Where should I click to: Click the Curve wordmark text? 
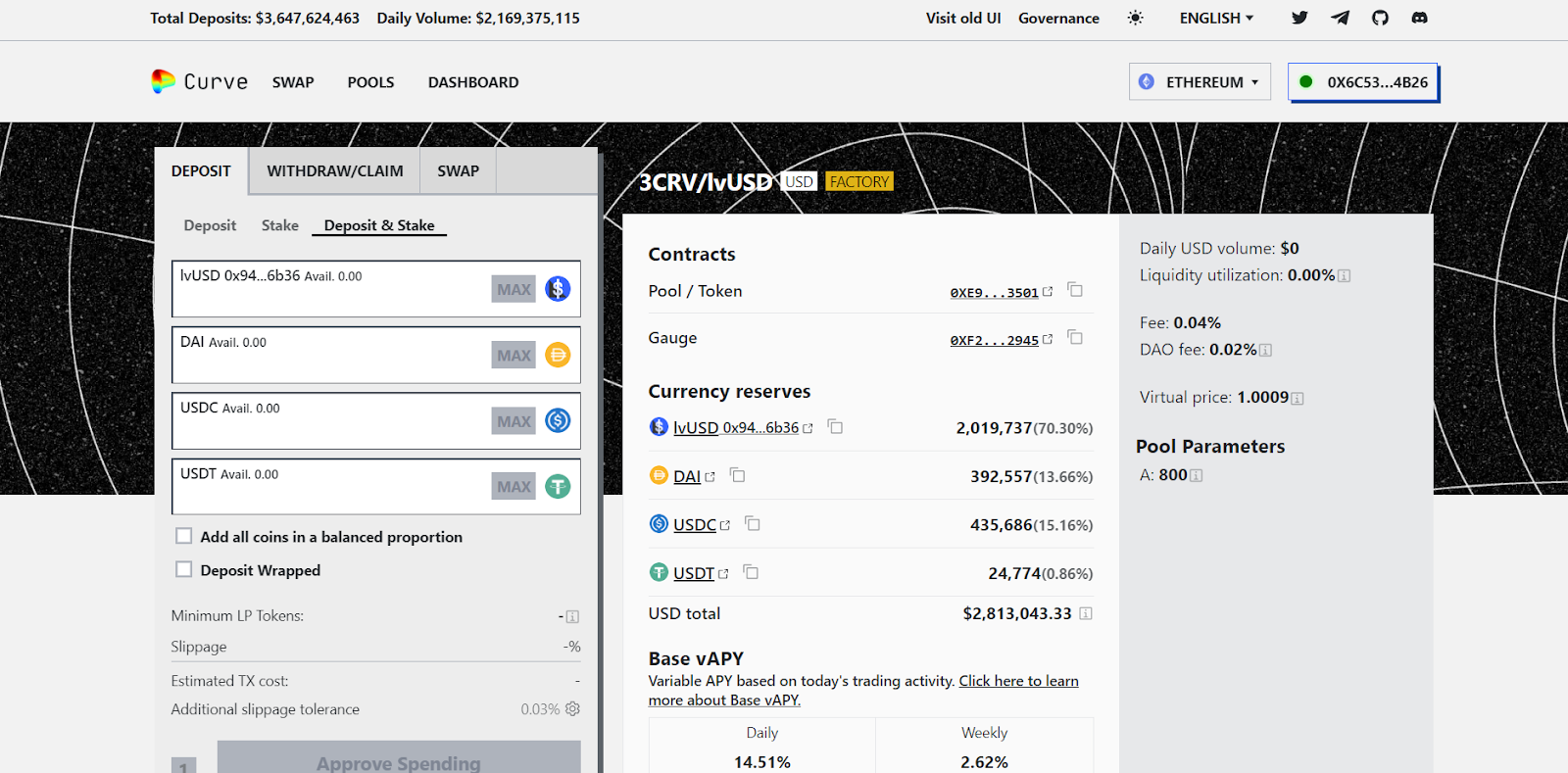[x=216, y=81]
